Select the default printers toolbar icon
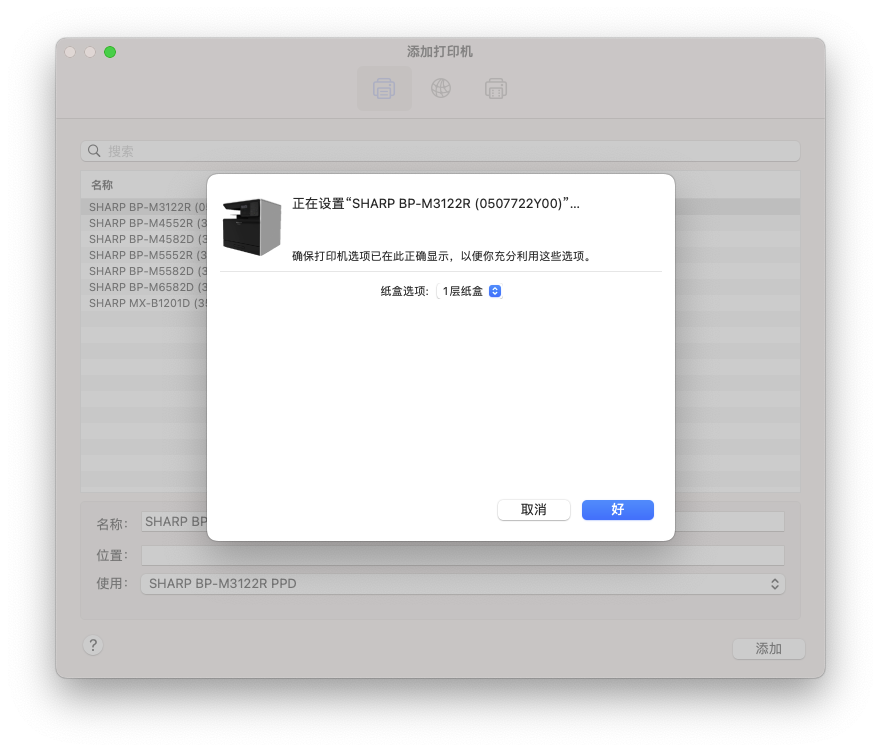This screenshot has width=881, height=752. click(x=384, y=88)
